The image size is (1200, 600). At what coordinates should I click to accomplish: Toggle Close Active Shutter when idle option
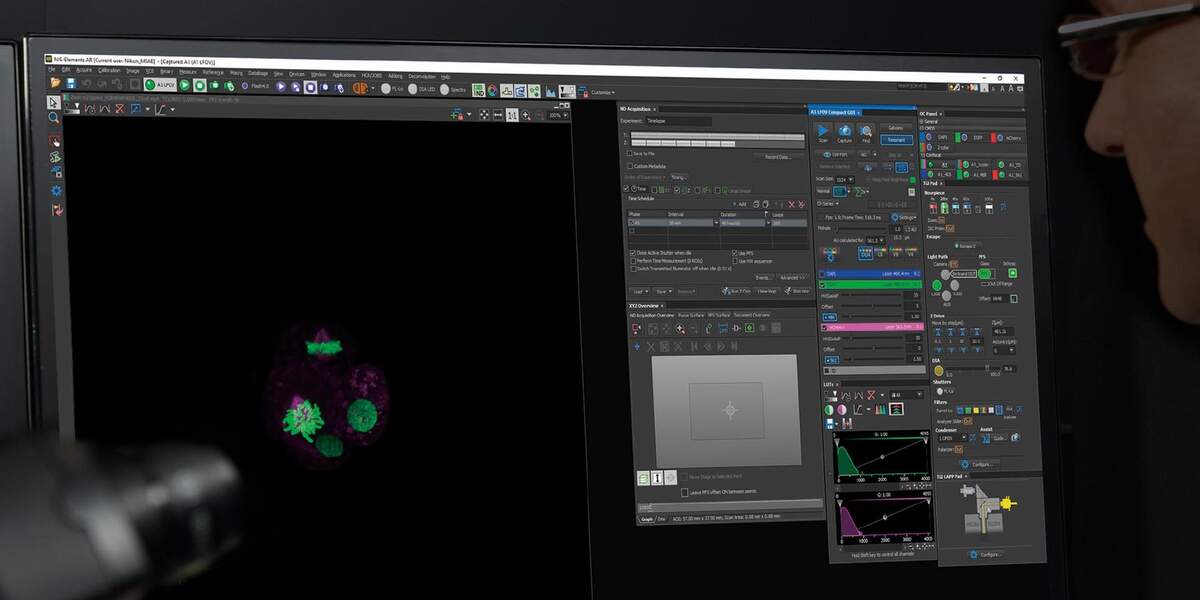pos(633,253)
